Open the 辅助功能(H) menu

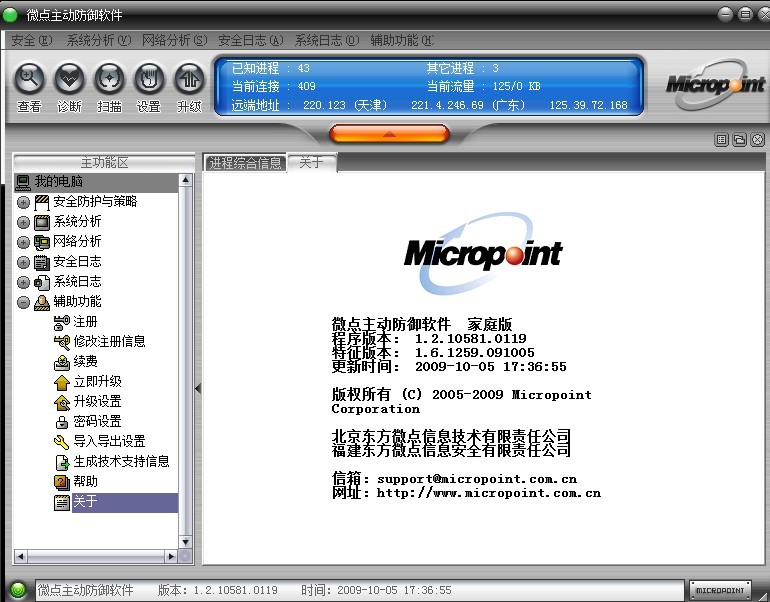(402, 40)
